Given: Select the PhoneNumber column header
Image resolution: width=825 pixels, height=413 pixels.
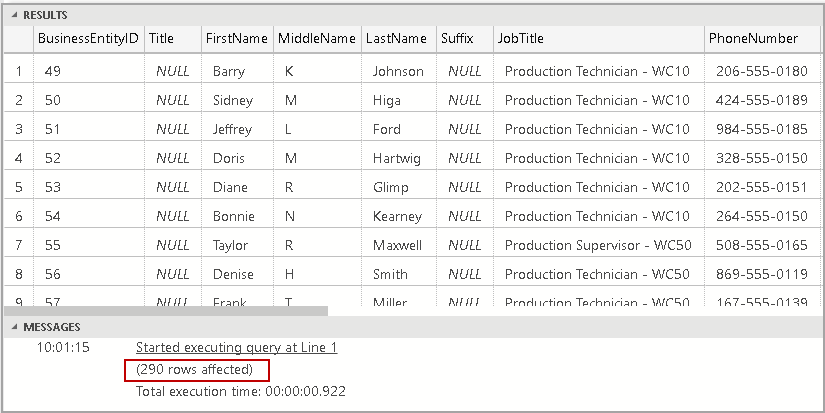Looking at the screenshot, I should click(x=753, y=39).
